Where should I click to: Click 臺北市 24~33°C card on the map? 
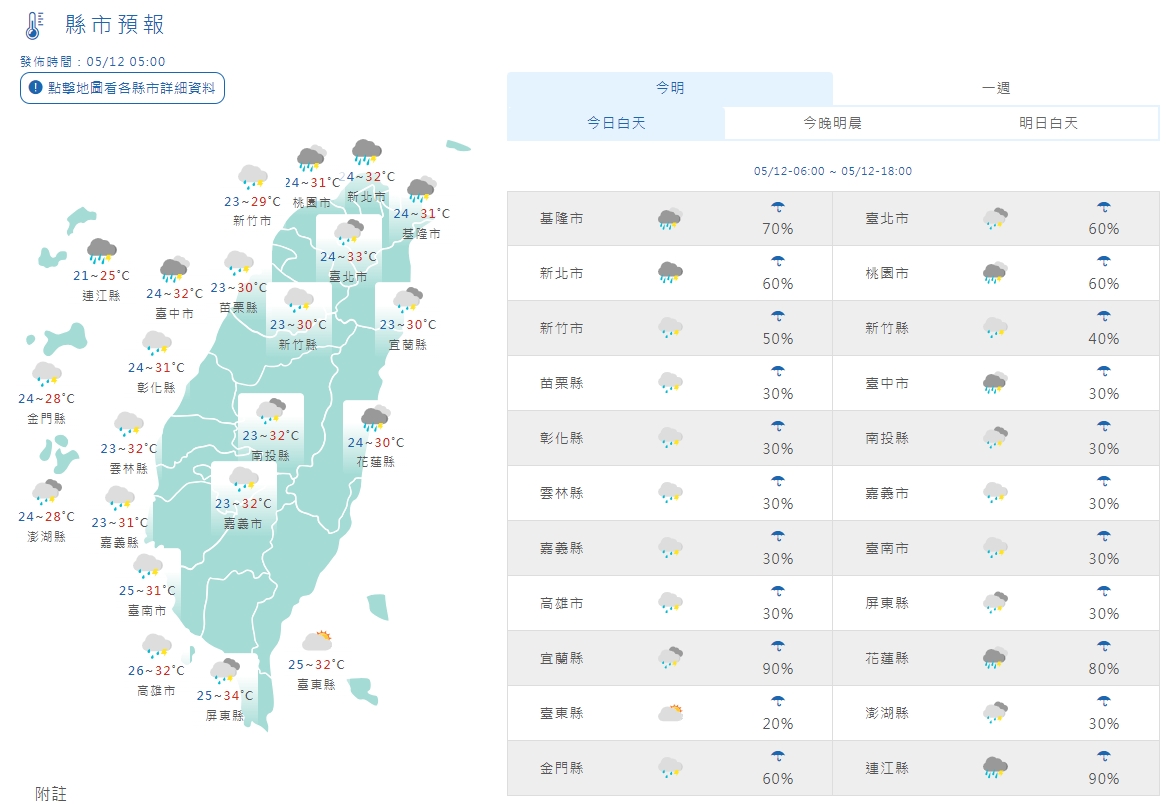[x=349, y=250]
